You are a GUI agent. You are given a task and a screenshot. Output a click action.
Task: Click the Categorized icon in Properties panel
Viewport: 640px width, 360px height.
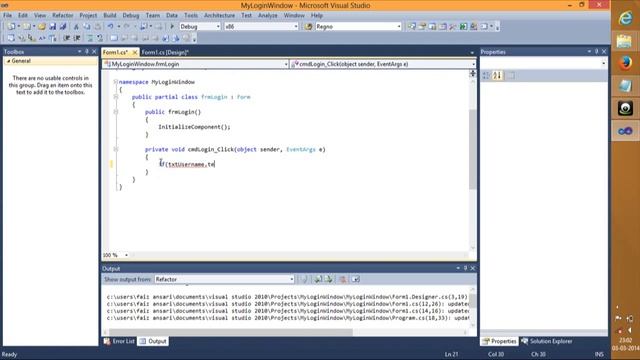tap(486, 76)
